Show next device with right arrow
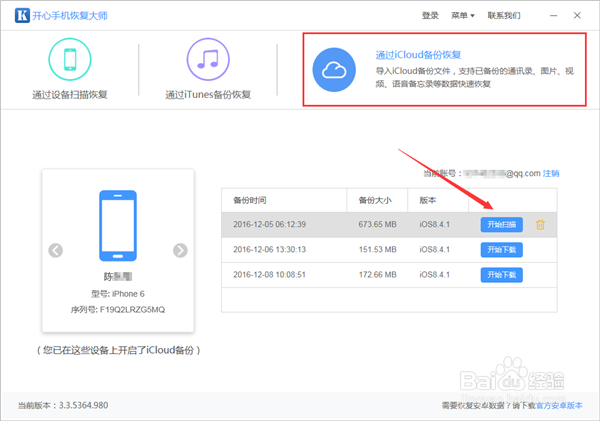The width and height of the screenshot is (600, 421). tap(180, 251)
